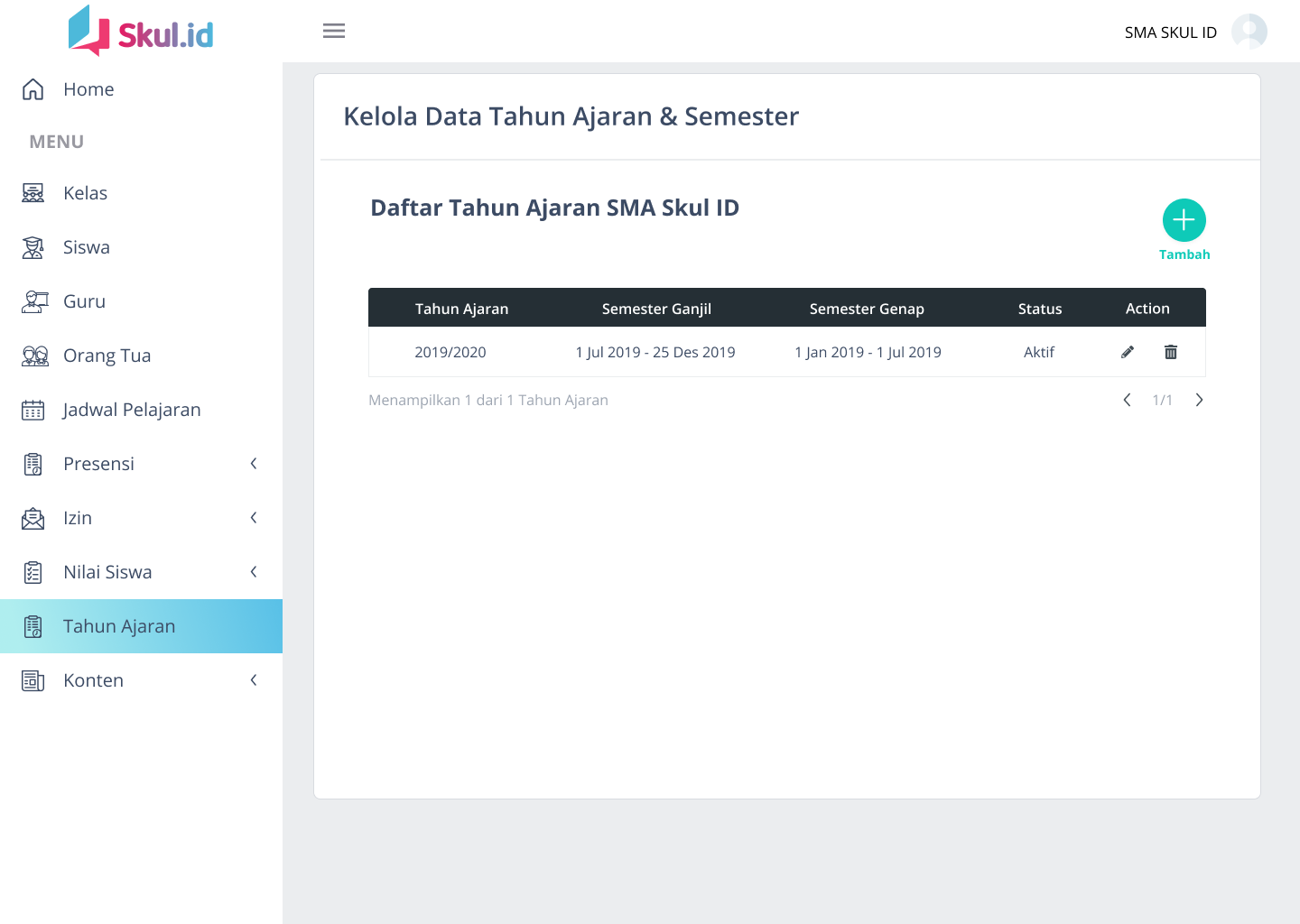Click the Skul.id logo
Screen dimensions: 1300x924
click(141, 32)
